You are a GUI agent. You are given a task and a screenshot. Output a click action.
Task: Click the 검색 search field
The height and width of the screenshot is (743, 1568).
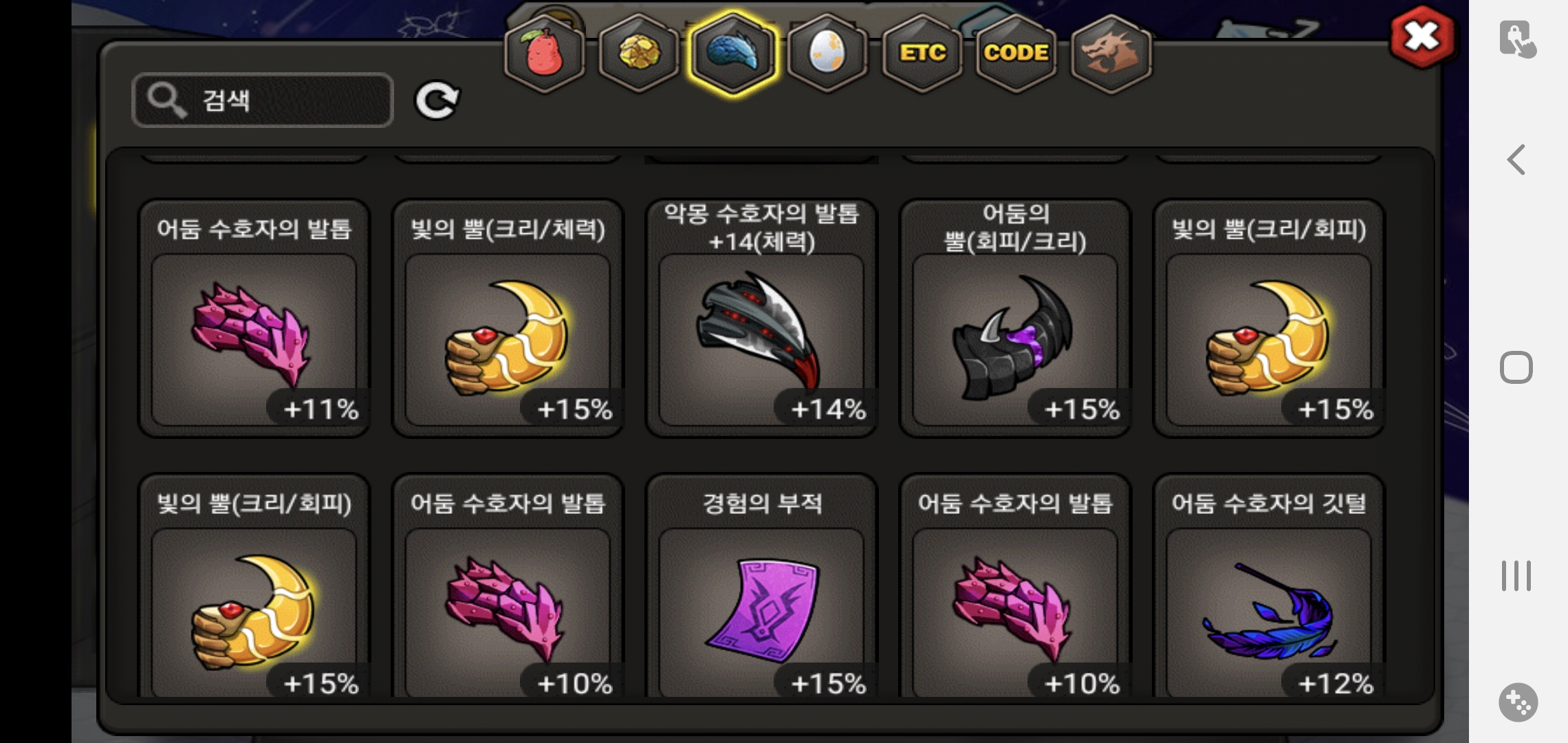point(263,100)
